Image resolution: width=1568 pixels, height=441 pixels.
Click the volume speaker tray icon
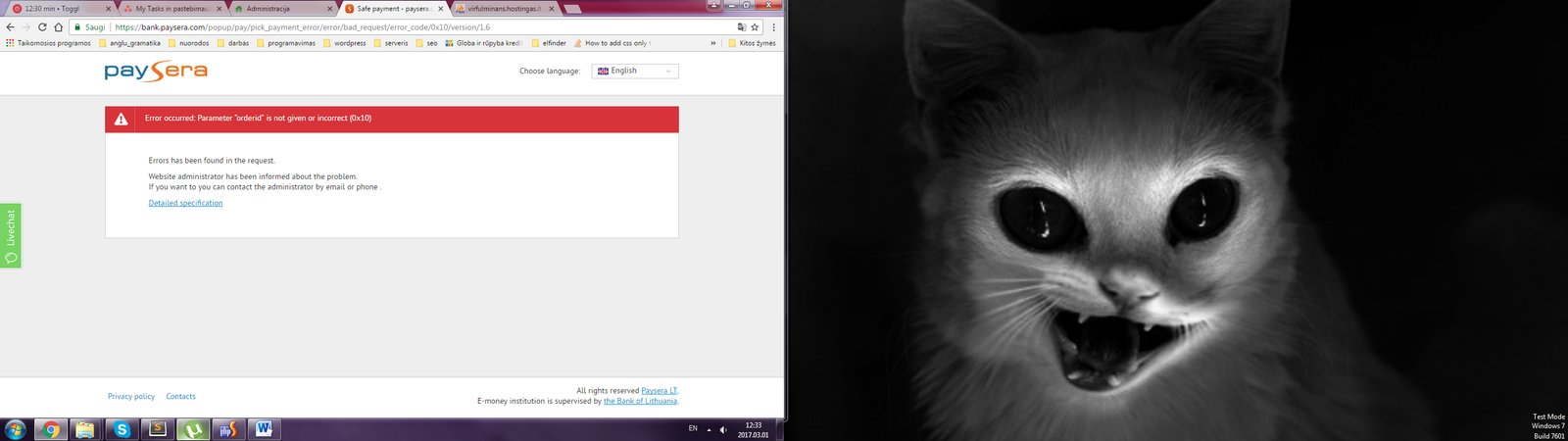723,429
